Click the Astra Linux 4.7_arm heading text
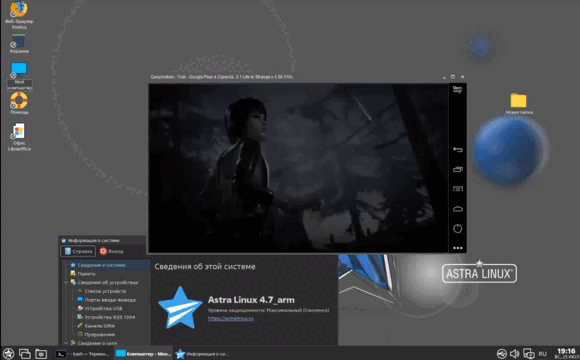This screenshot has width=580, height=360. [251, 300]
